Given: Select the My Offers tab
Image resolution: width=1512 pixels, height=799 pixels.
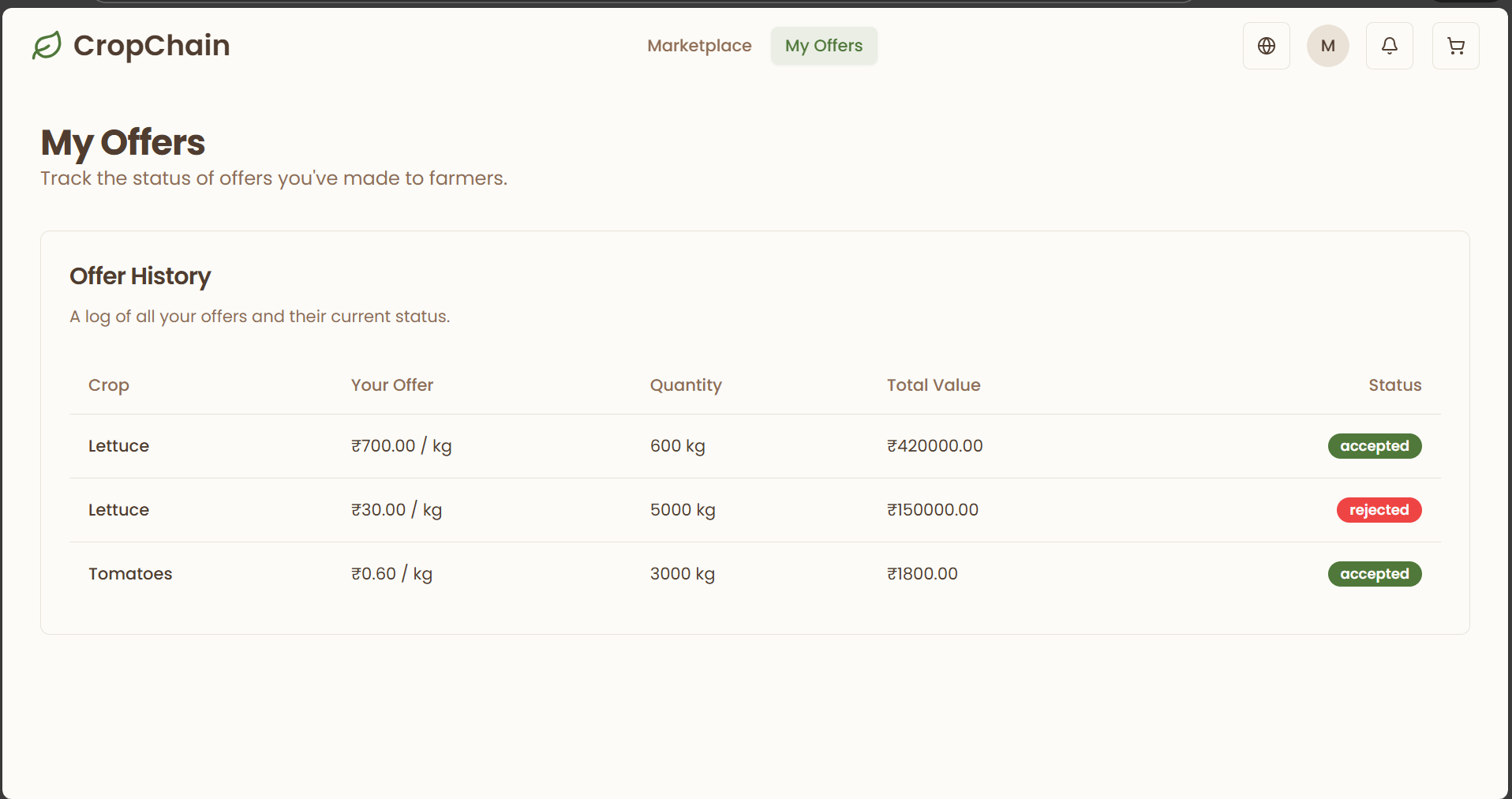Looking at the screenshot, I should pyautogui.click(x=823, y=46).
